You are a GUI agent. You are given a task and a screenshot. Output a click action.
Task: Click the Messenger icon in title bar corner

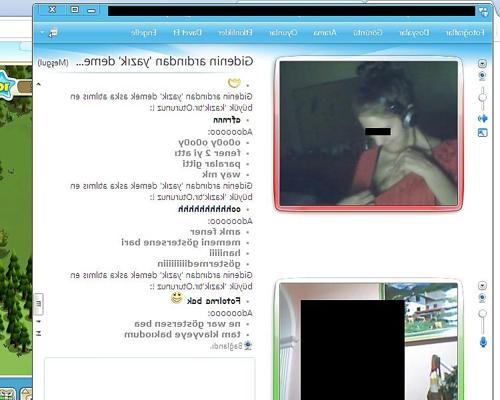tap(483, 12)
